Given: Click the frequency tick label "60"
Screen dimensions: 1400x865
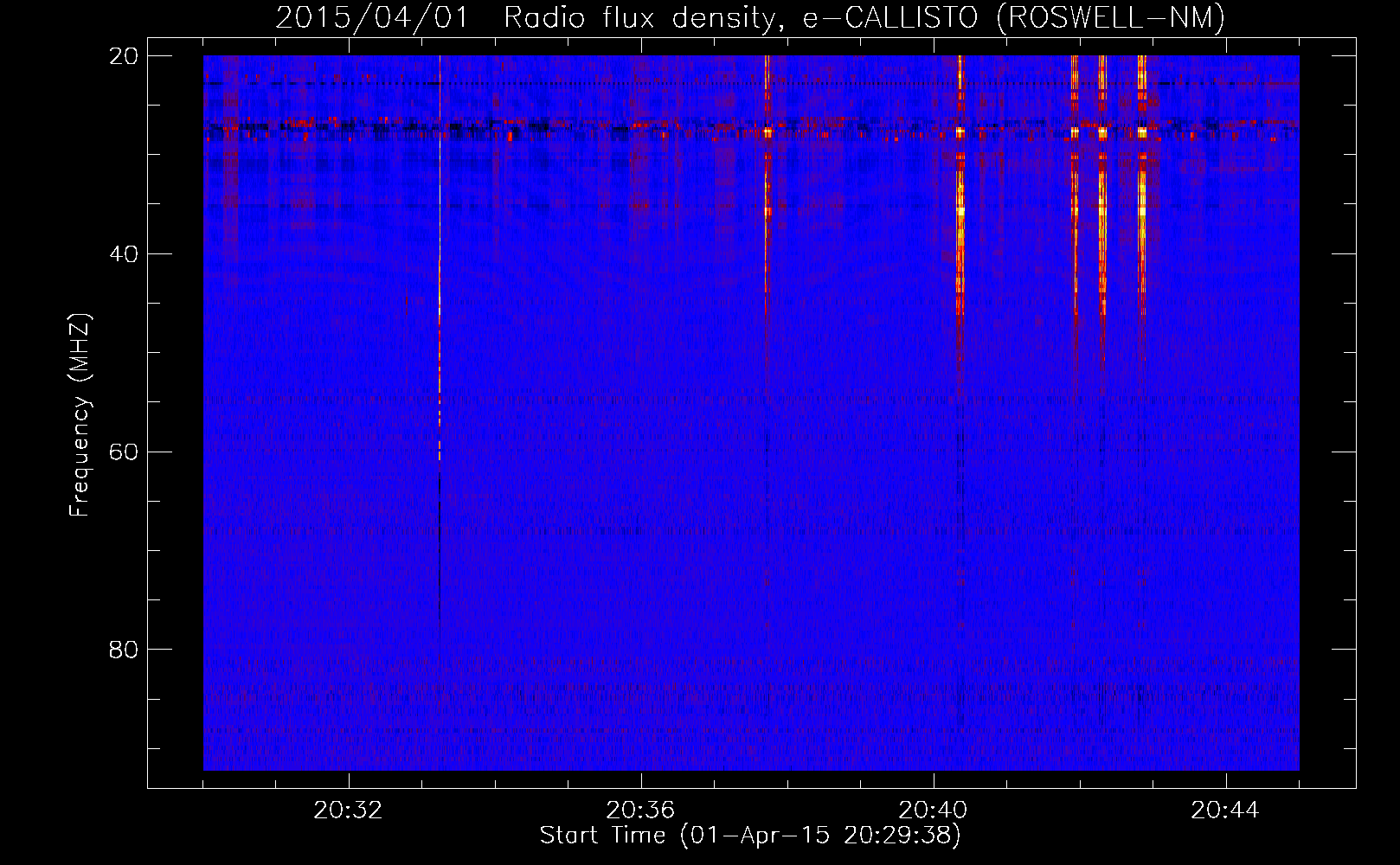Looking at the screenshot, I should (124, 452).
